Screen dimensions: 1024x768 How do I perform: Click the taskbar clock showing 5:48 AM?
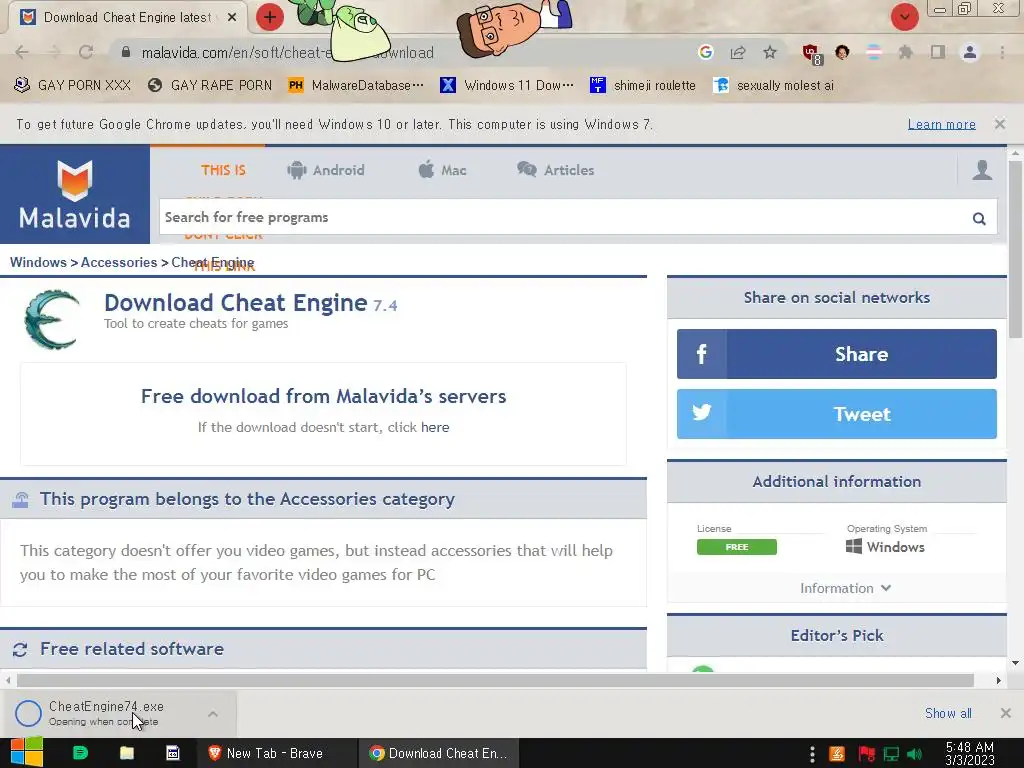pyautogui.click(x=970, y=754)
